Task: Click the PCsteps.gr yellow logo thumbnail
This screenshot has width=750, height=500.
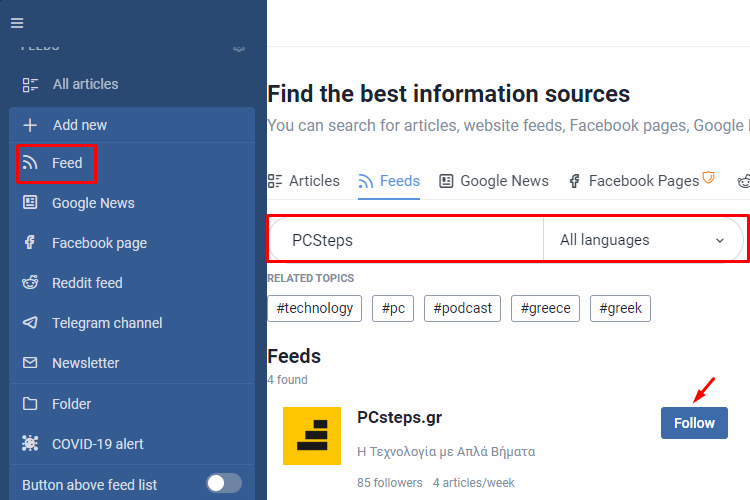Action: 312,436
